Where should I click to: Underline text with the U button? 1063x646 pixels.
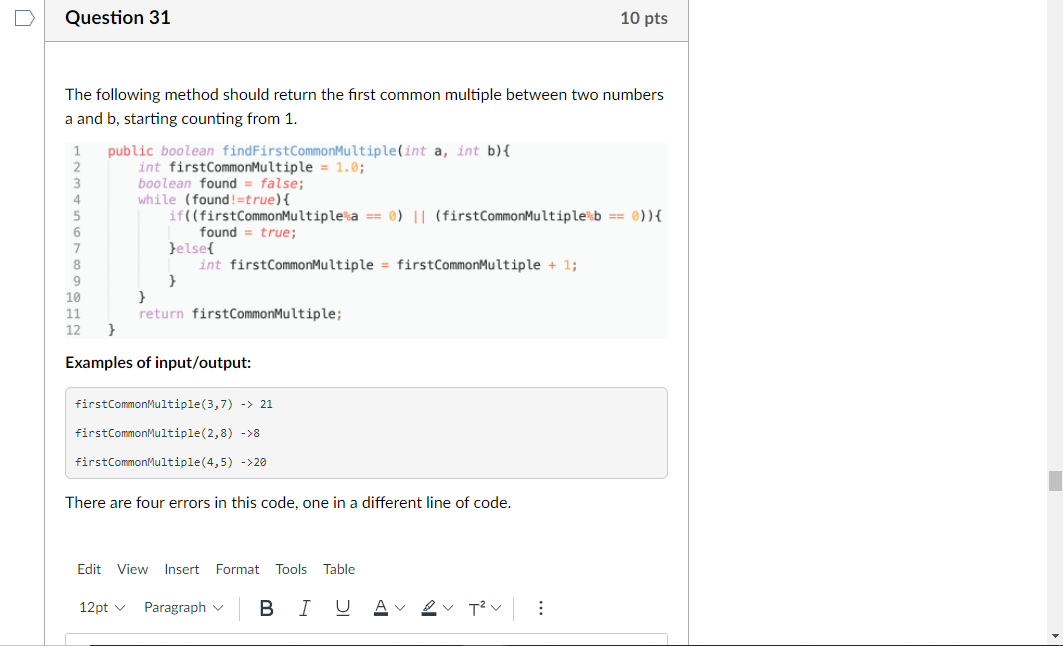coord(342,608)
